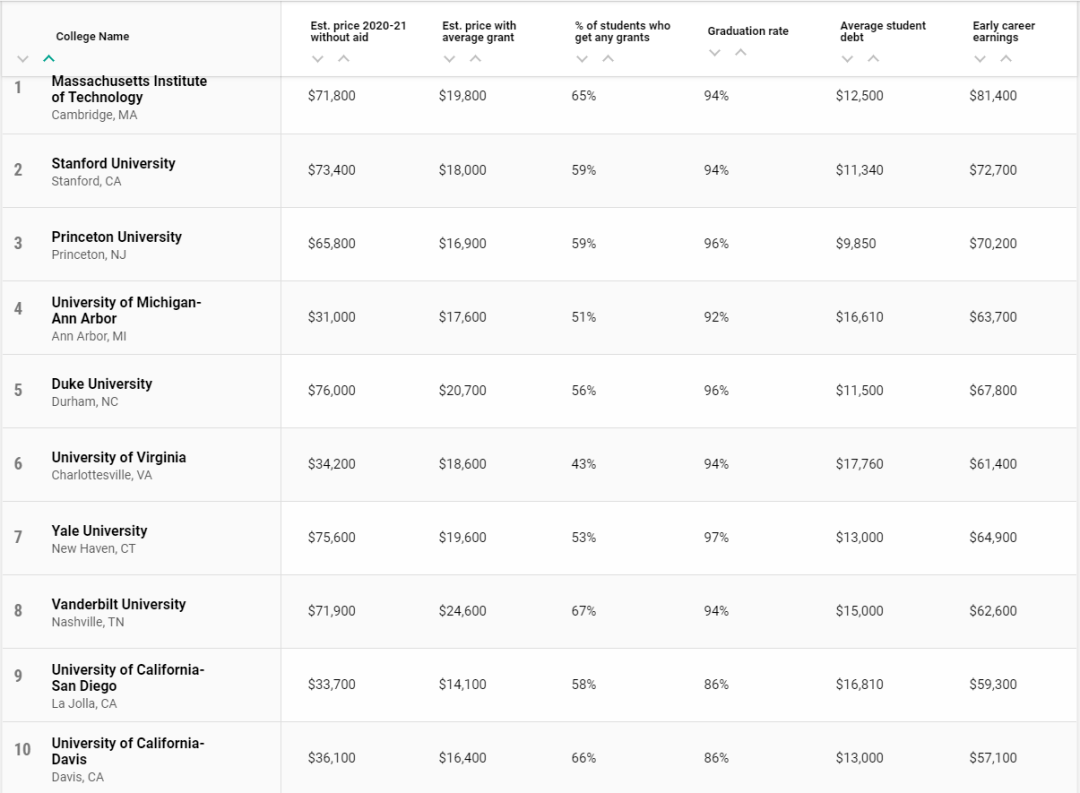
Task: Open the Stanford University entry
Action: click(x=113, y=163)
